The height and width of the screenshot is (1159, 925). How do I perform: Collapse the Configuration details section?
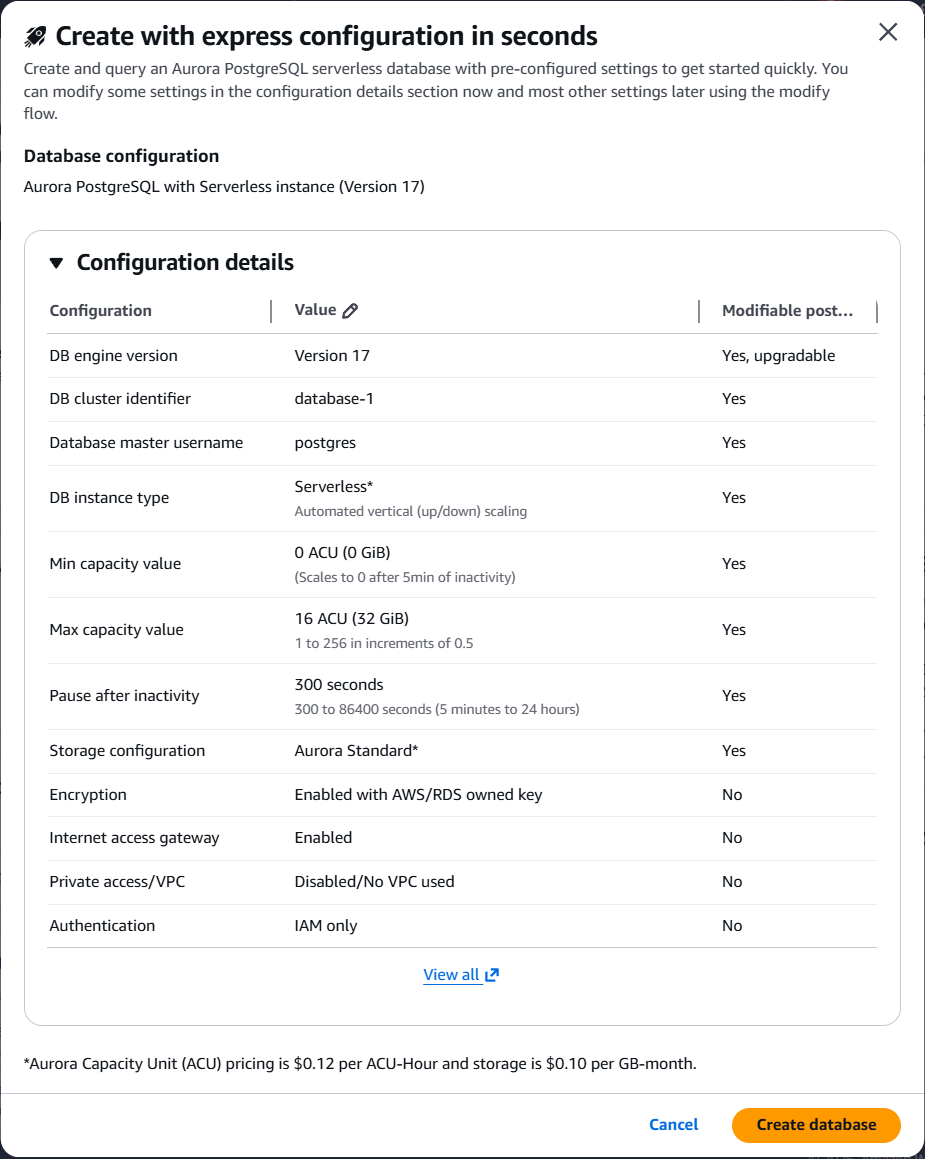pos(58,262)
